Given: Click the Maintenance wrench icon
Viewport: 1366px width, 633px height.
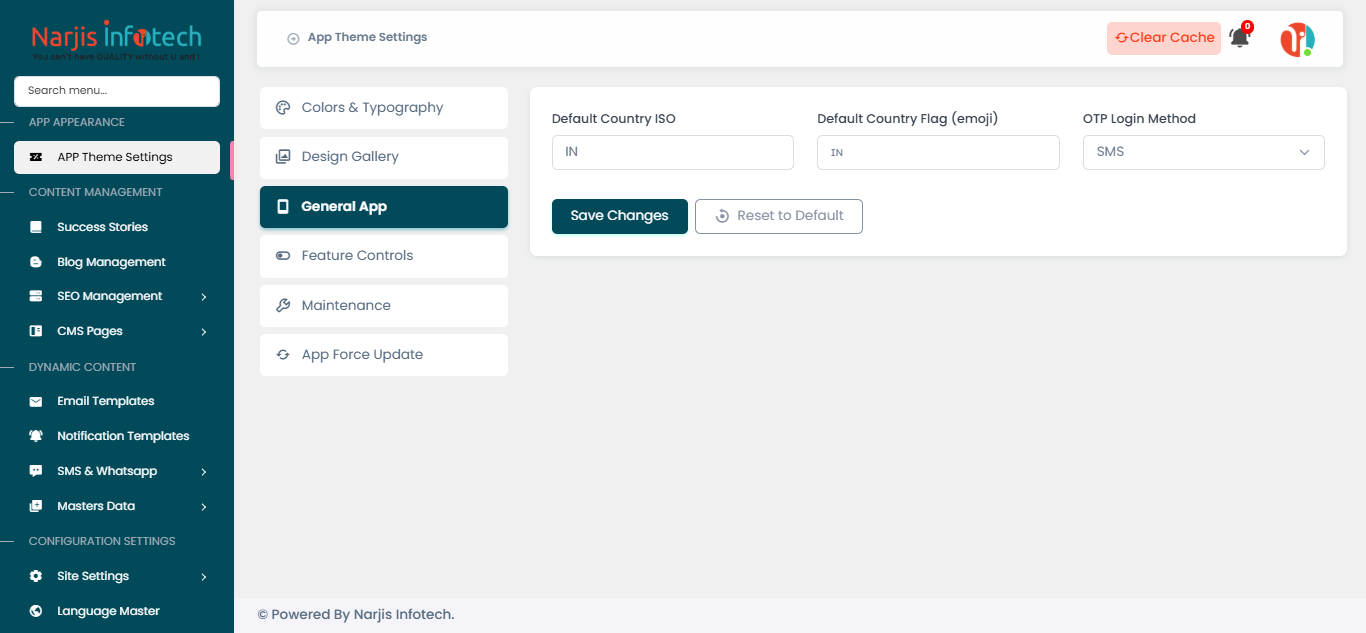Looking at the screenshot, I should pos(283,306).
